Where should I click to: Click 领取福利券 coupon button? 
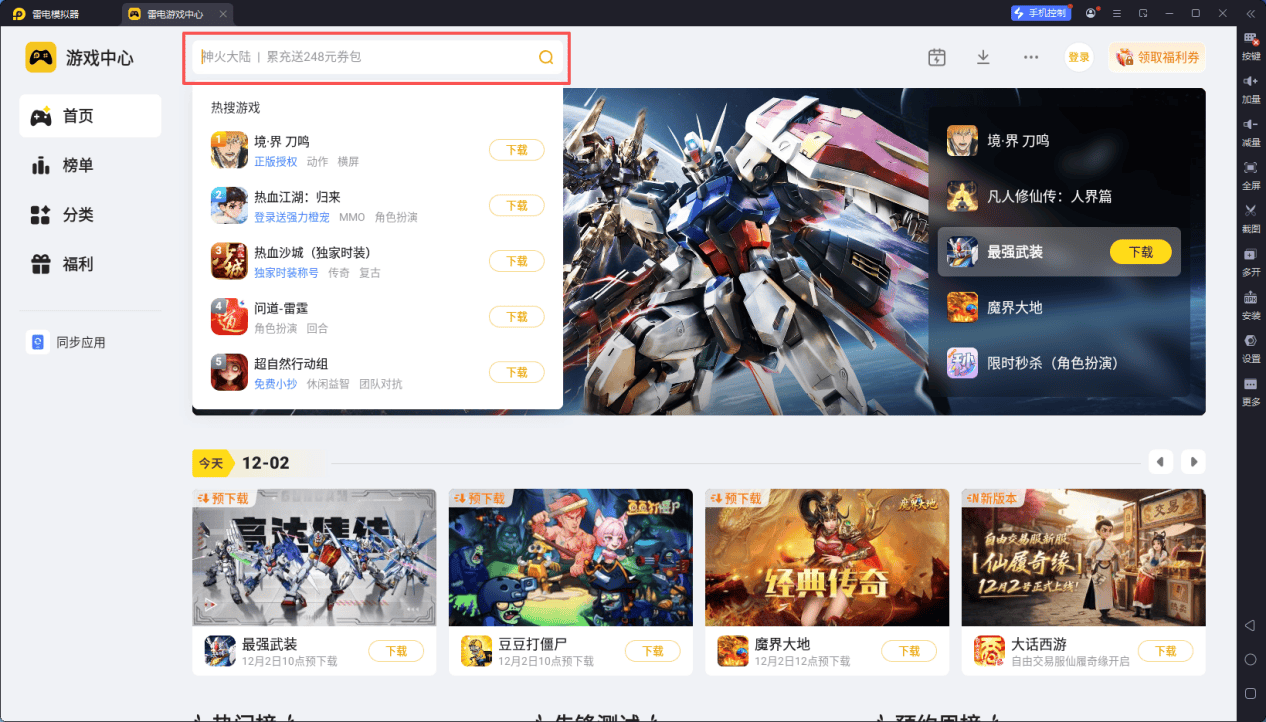pyautogui.click(x=1157, y=57)
